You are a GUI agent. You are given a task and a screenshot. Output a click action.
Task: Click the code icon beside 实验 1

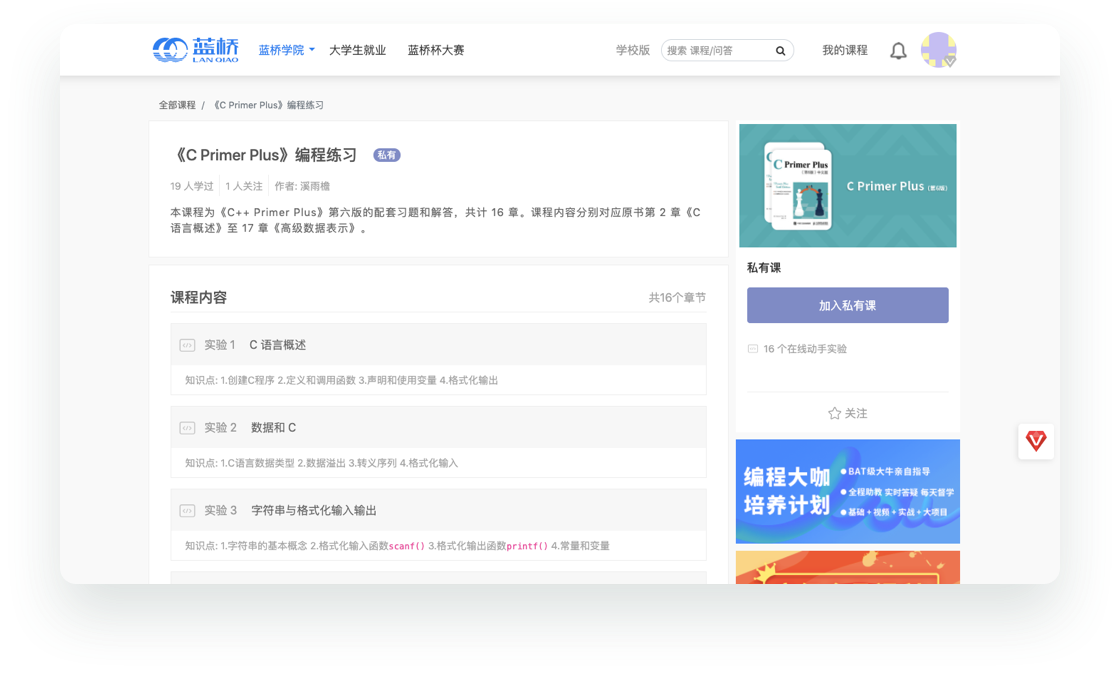pos(187,345)
